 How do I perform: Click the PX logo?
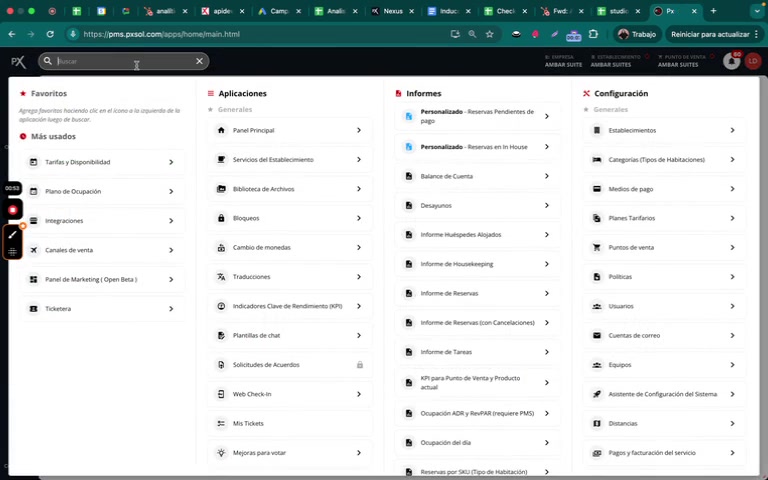18,62
